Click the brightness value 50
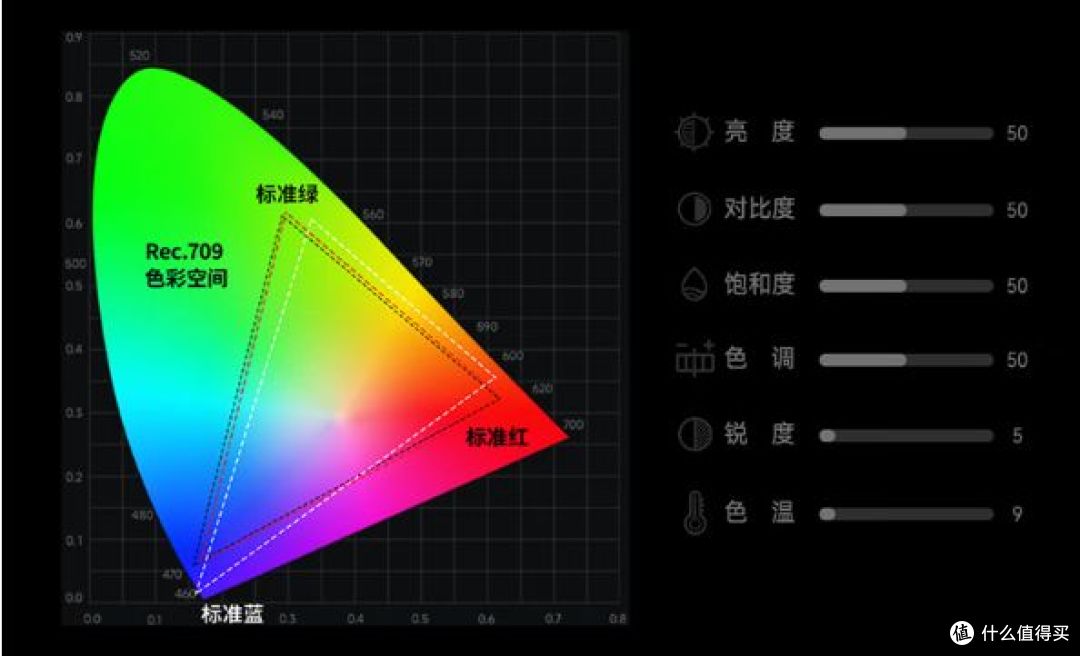 [1017, 133]
